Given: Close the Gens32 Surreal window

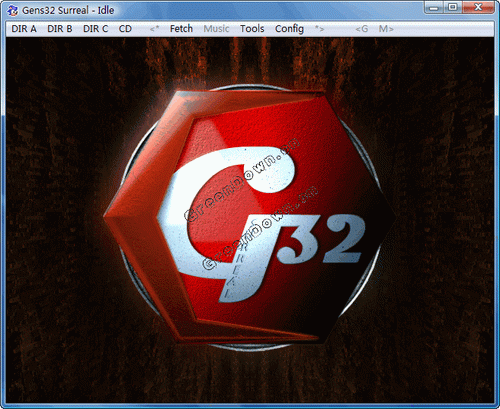Looking at the screenshot, I should tap(478, 7).
